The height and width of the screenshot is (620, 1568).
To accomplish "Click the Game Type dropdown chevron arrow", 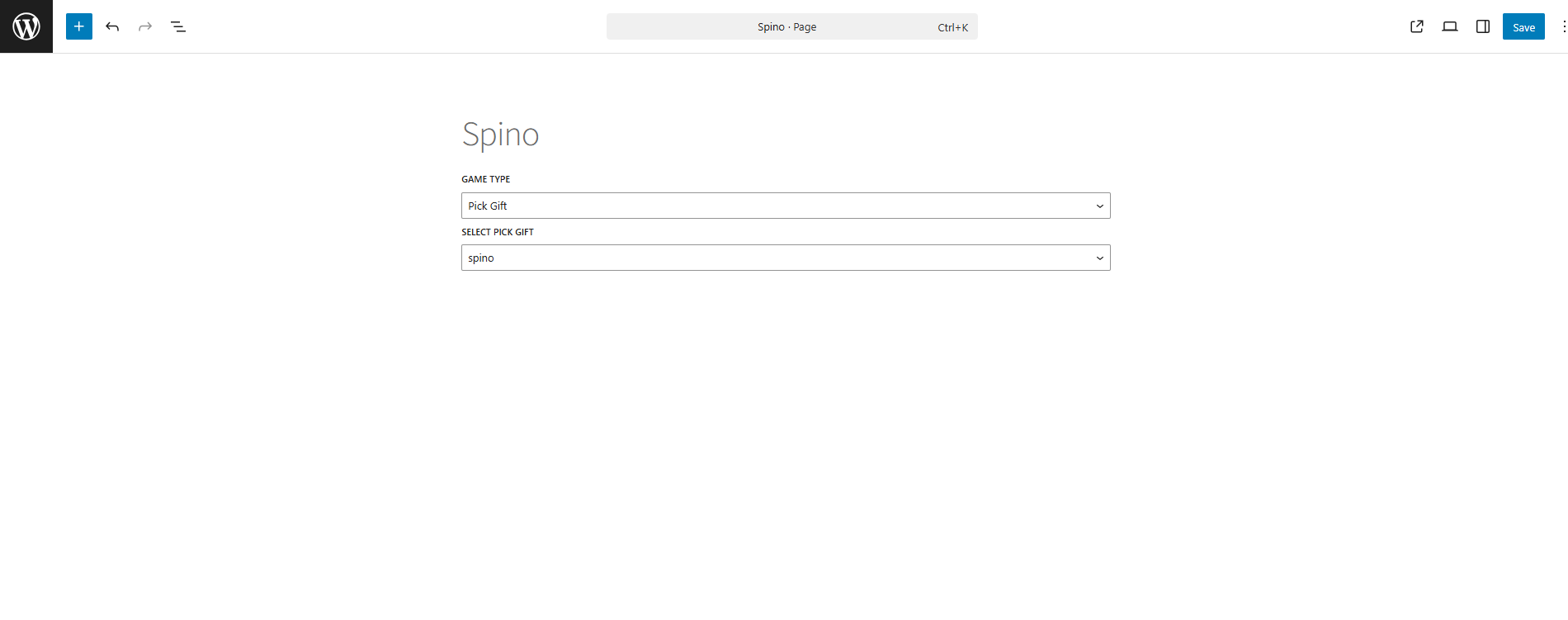I will click(x=1099, y=206).
